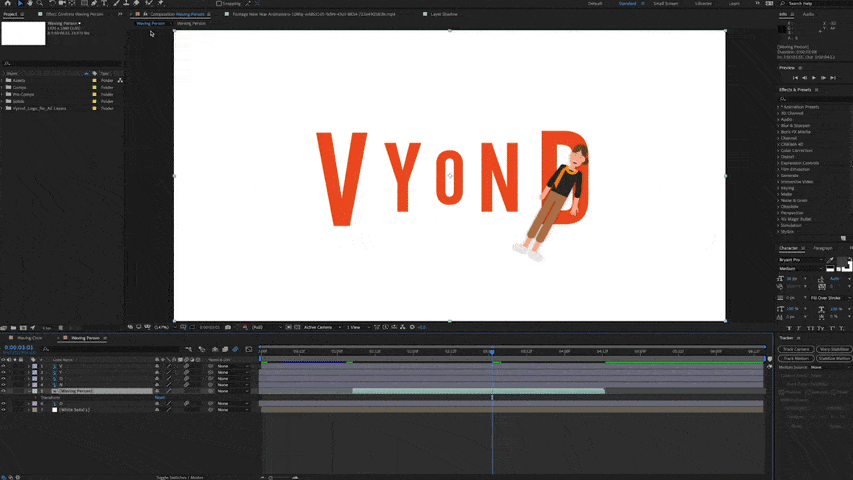Switch to the Audio panel tab
This screenshot has width=853, height=480.
click(808, 14)
